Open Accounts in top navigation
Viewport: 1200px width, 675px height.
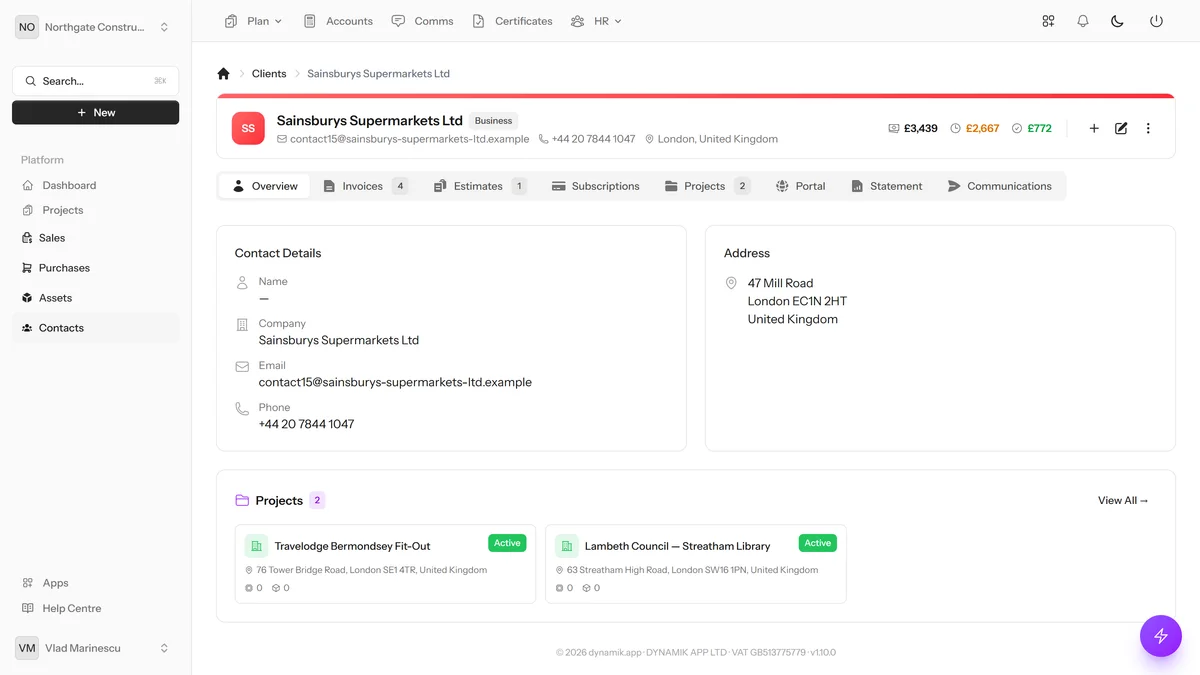pos(338,21)
